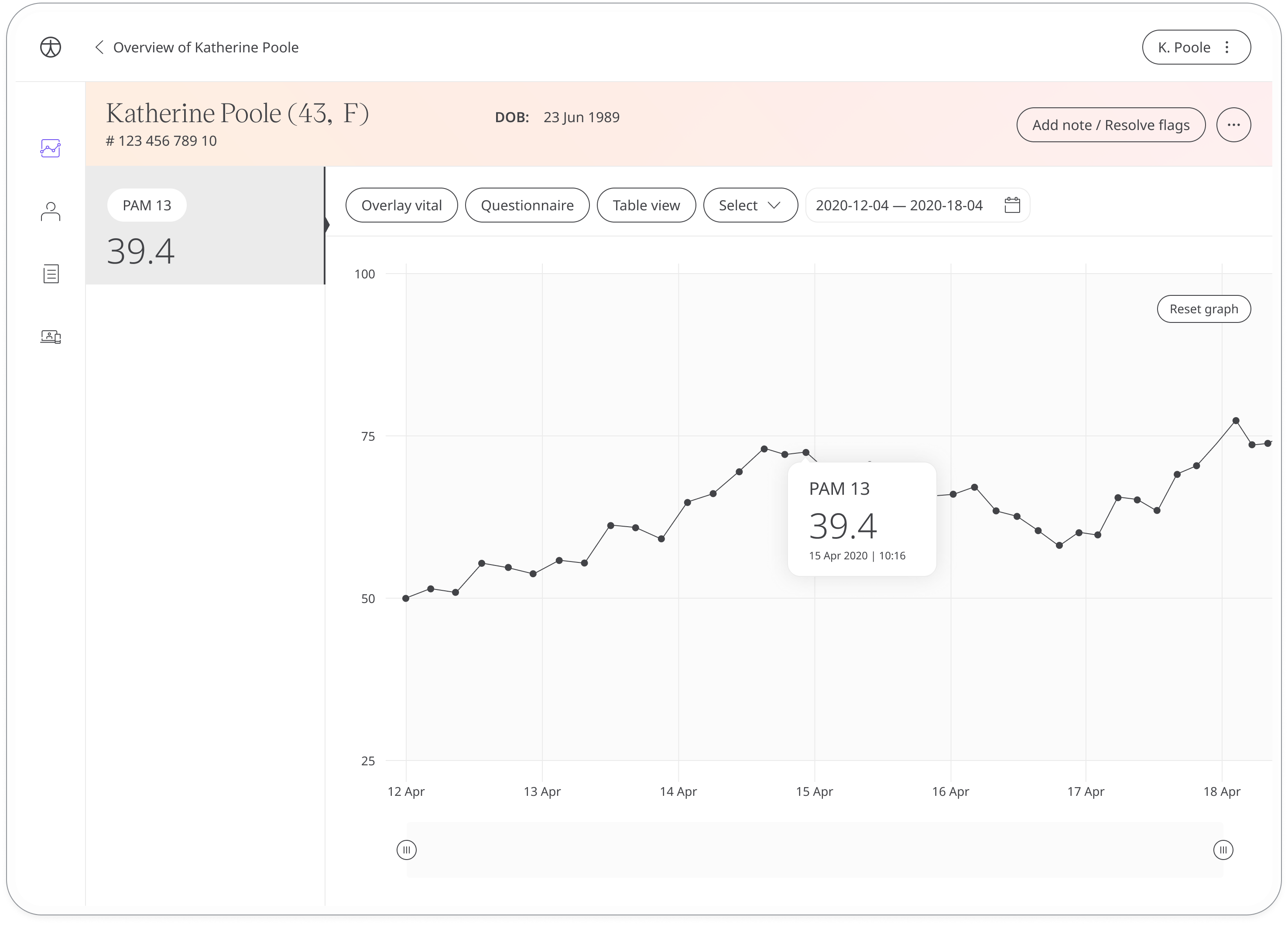
Task: Click the document/notes icon in sidebar
Action: click(51, 274)
